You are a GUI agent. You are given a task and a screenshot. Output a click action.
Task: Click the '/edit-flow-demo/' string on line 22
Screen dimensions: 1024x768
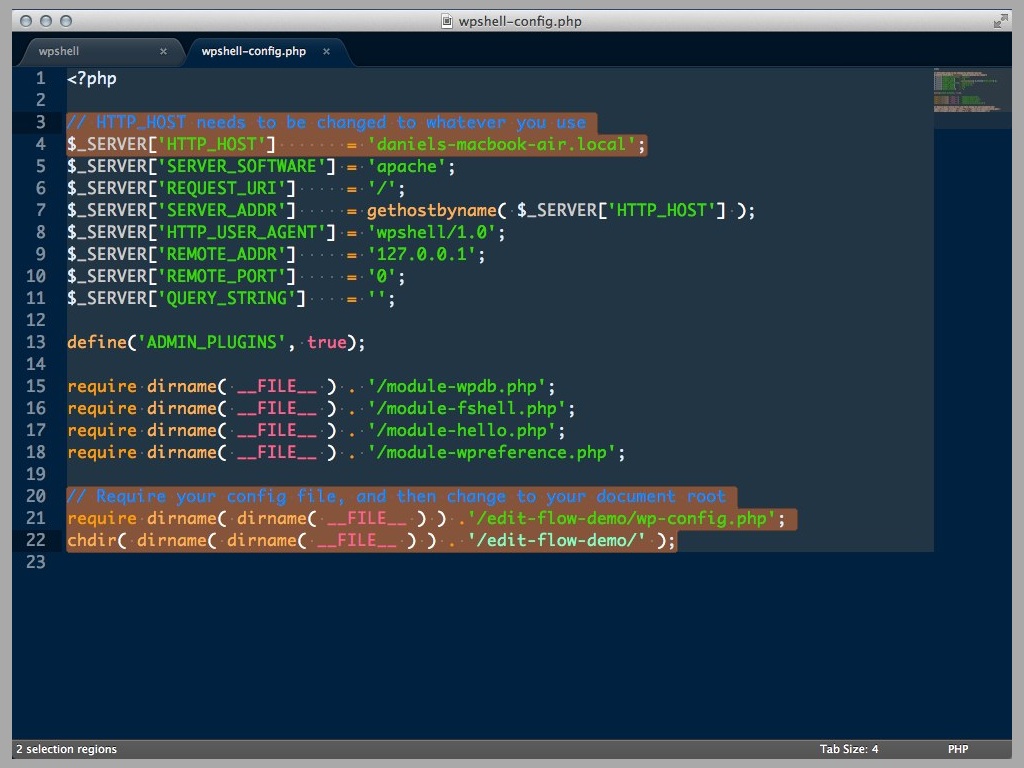click(x=556, y=540)
